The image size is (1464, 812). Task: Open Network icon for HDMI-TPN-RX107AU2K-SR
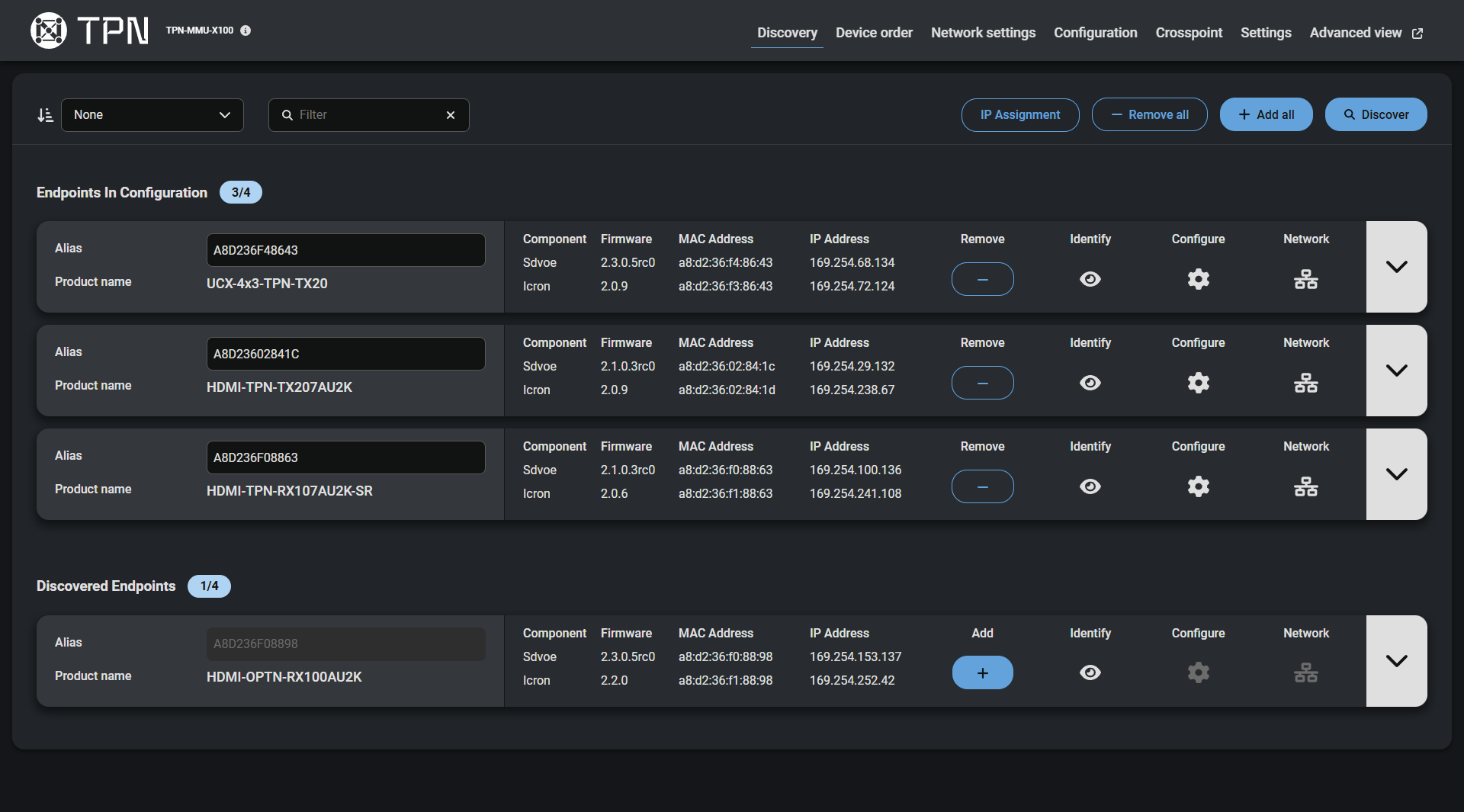click(1305, 486)
